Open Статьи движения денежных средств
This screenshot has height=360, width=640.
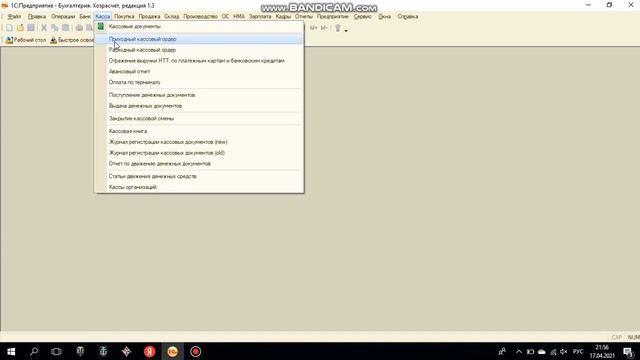(199, 176)
